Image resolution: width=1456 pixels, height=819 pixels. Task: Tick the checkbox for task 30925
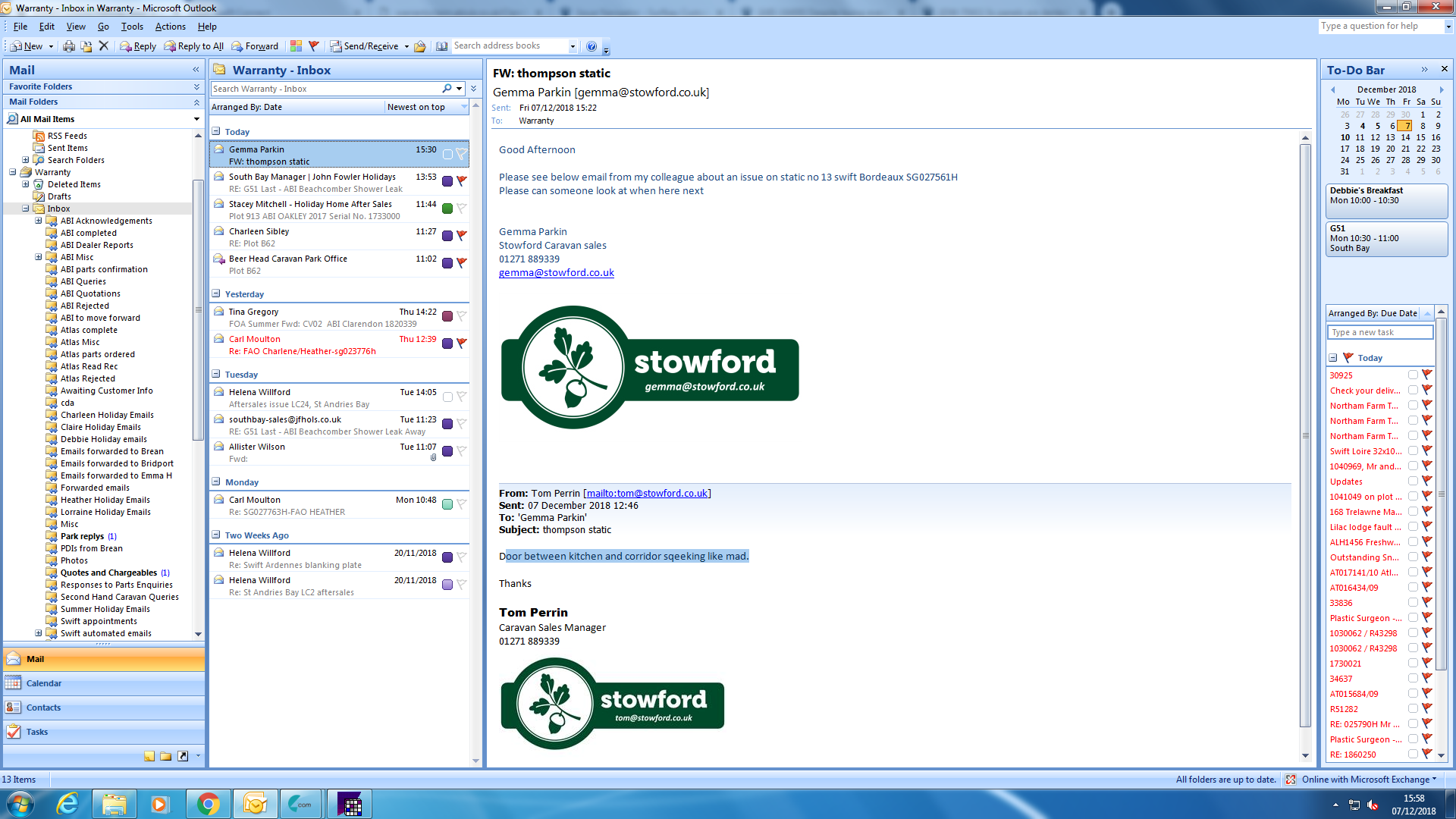pyautogui.click(x=1413, y=375)
